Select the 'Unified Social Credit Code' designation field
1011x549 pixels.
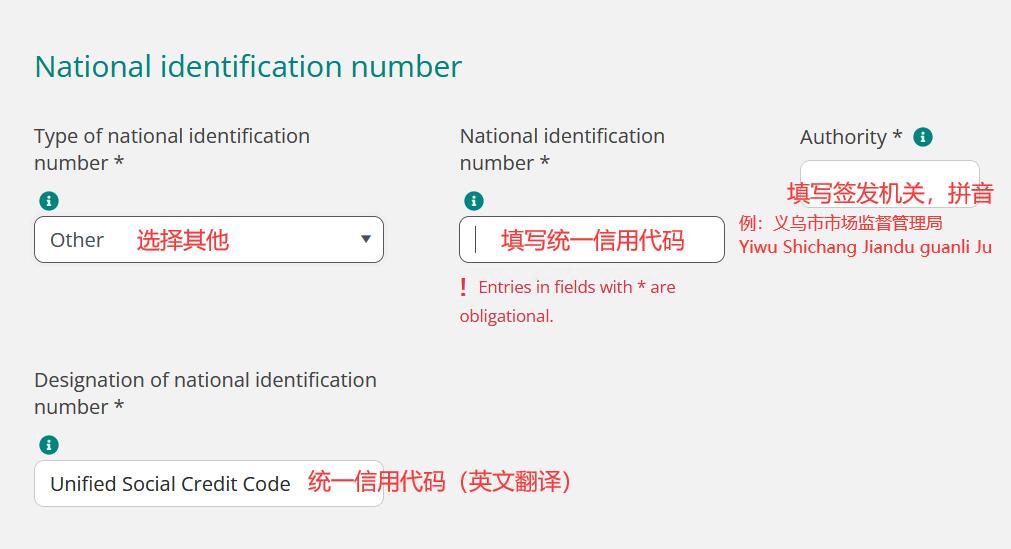point(209,483)
